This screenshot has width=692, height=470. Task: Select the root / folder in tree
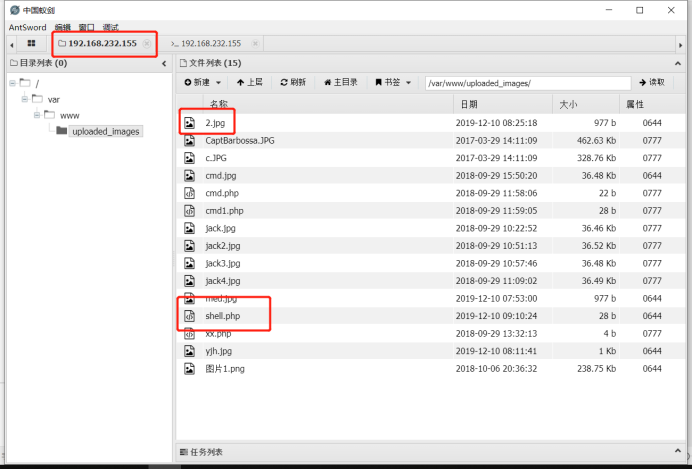tap(30, 83)
